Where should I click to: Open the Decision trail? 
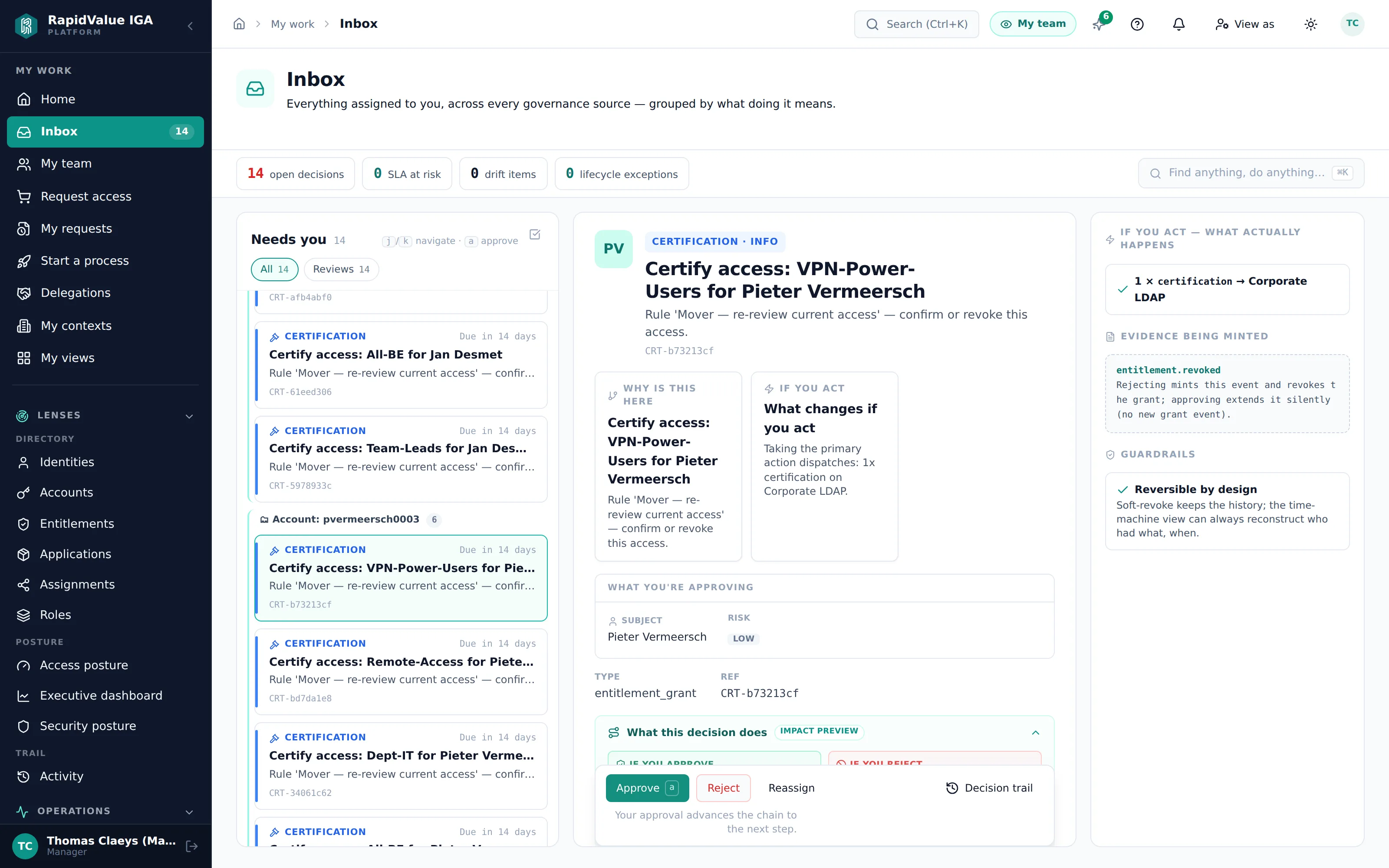989,788
